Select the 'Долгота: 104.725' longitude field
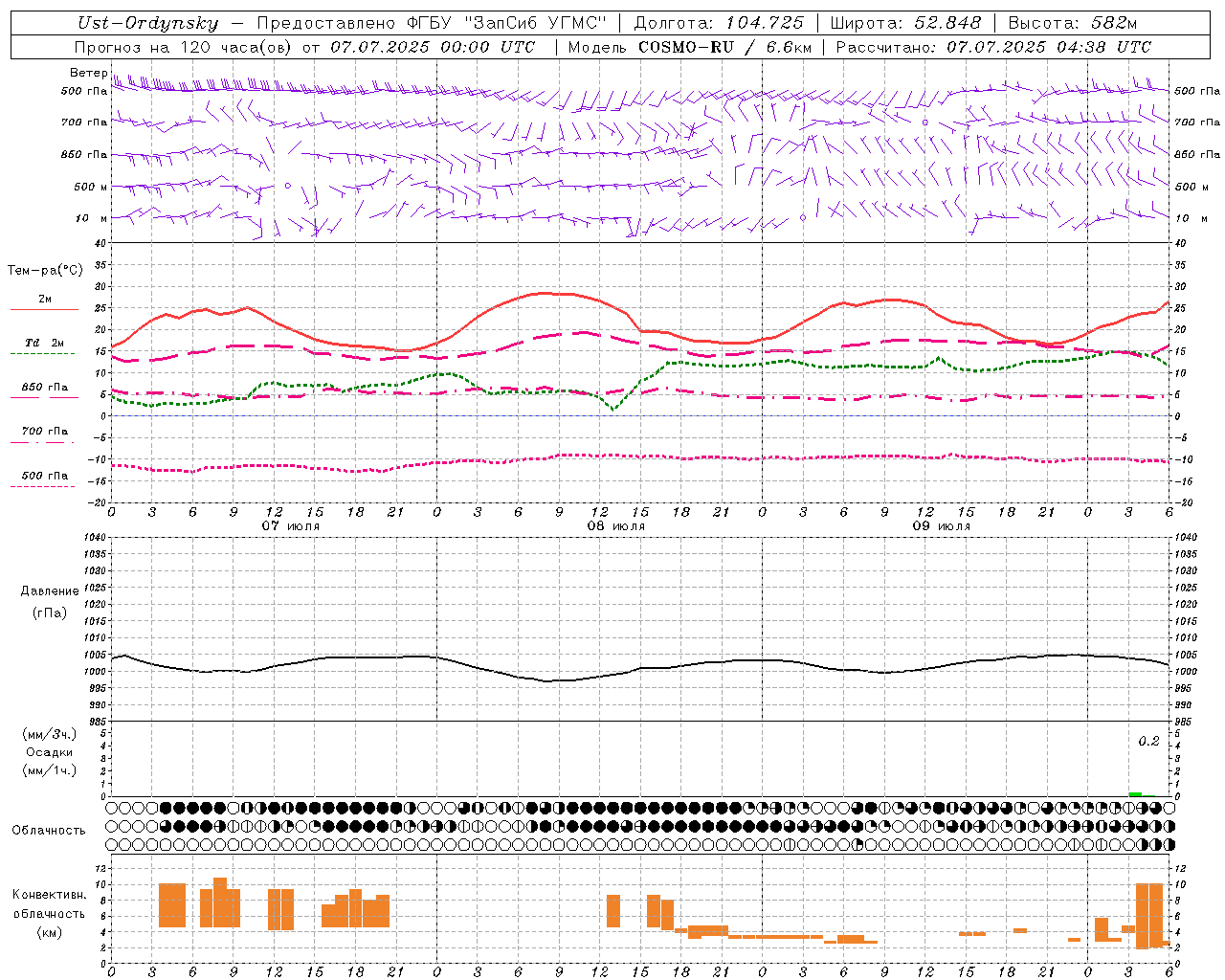Screen dimensions: 1225x980 pos(719,23)
